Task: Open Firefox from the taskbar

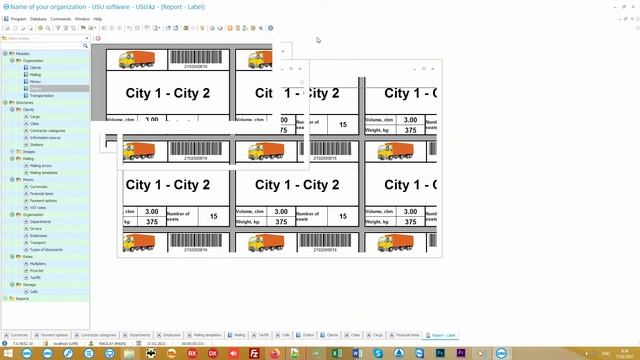Action: [x=275, y=353]
